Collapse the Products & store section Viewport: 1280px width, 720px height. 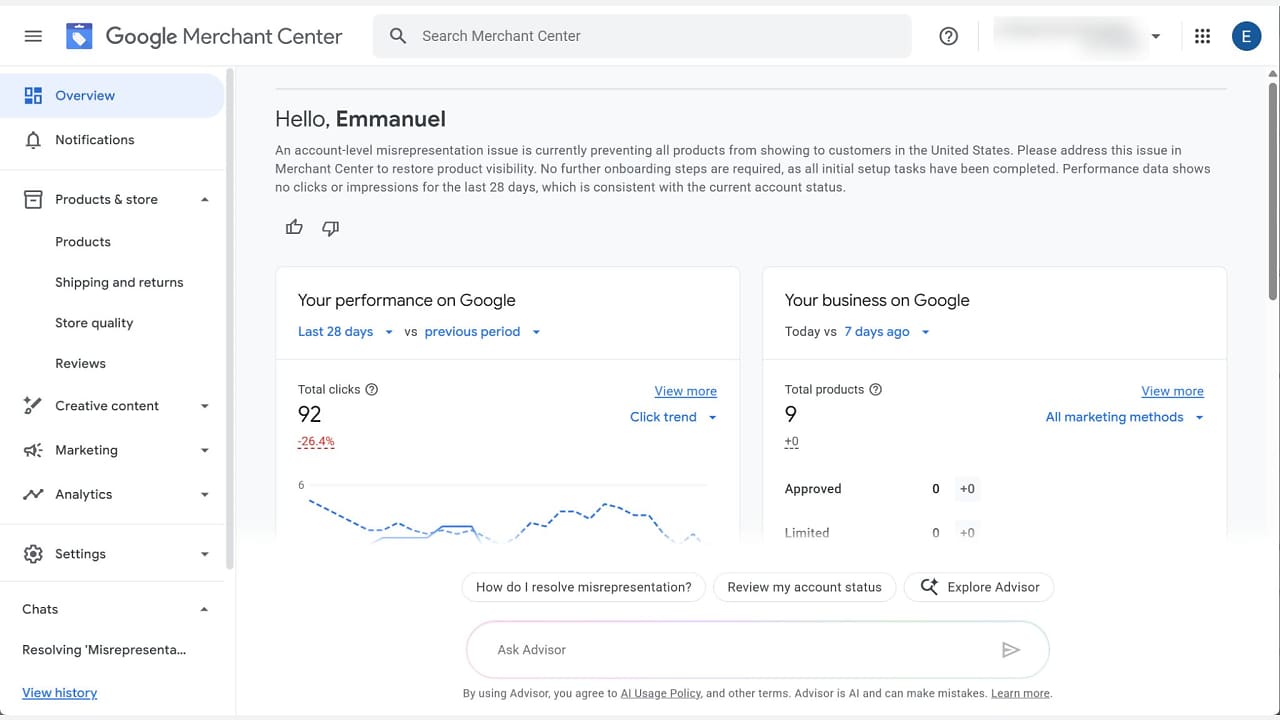(x=205, y=200)
